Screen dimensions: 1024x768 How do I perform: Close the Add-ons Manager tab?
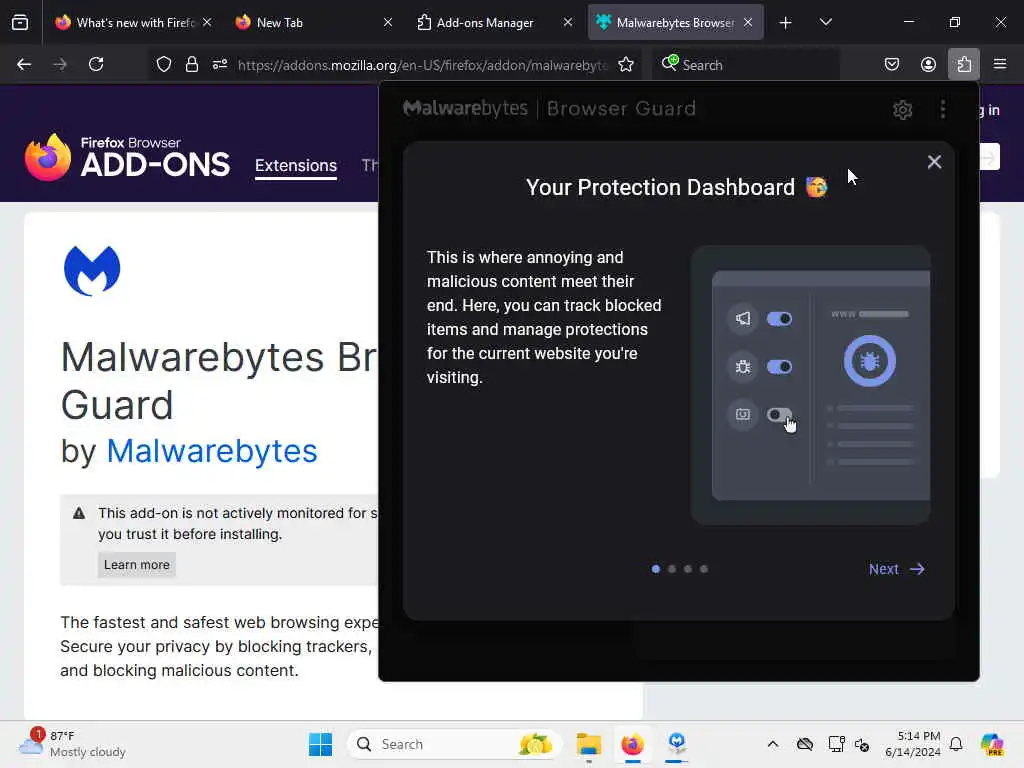tap(568, 22)
